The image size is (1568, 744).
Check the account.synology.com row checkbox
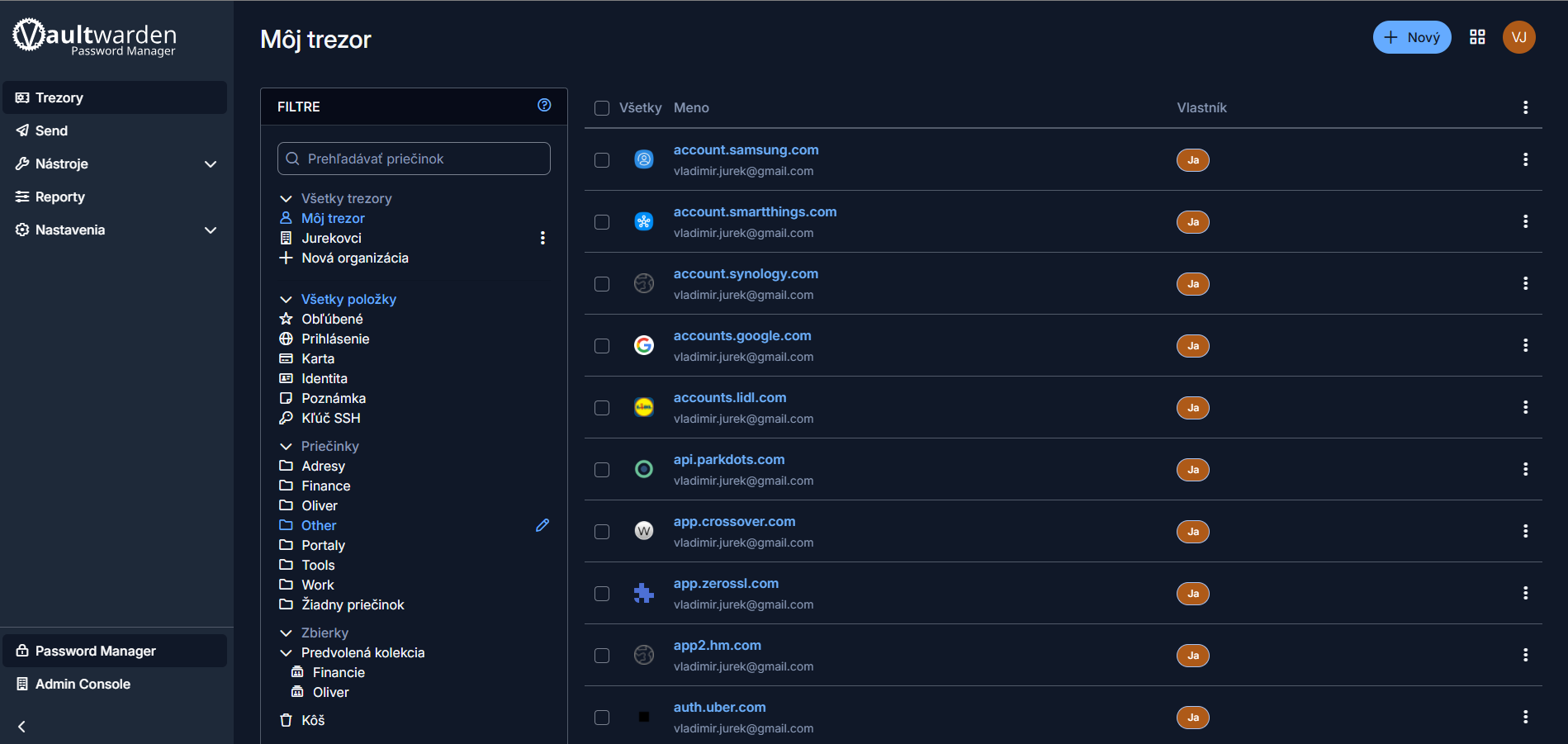click(602, 284)
